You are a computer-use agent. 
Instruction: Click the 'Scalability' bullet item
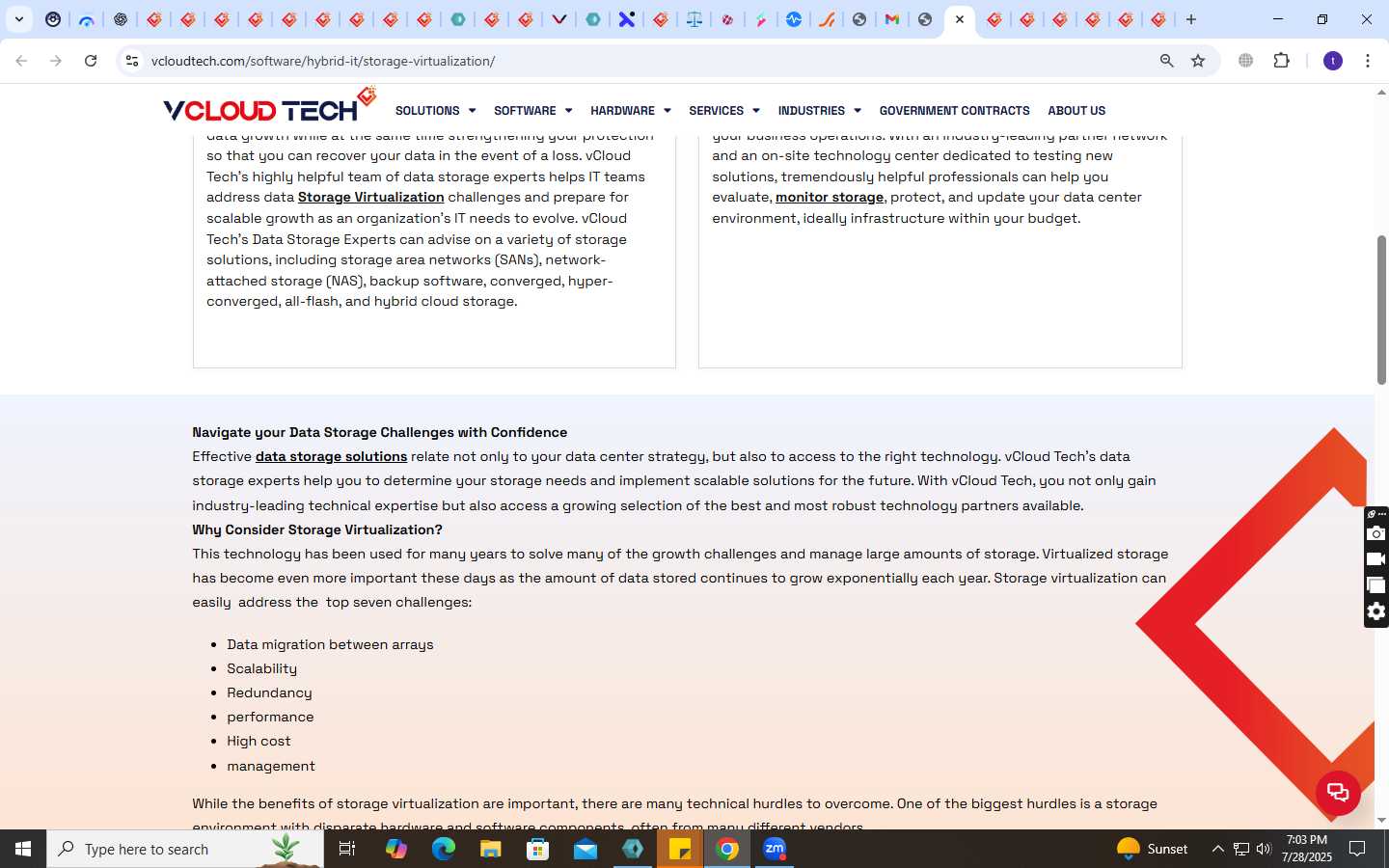(261, 668)
